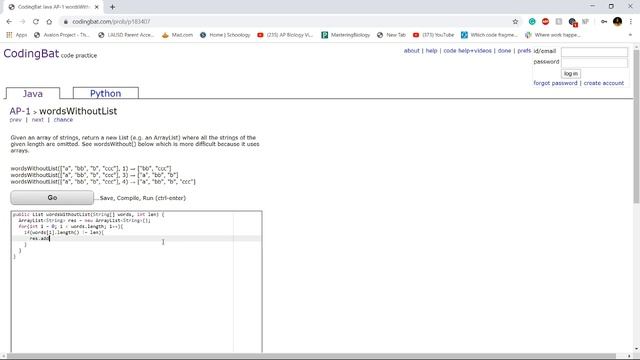Open the Grammarly extension icon
This screenshot has height=360, width=640.
(532, 22)
